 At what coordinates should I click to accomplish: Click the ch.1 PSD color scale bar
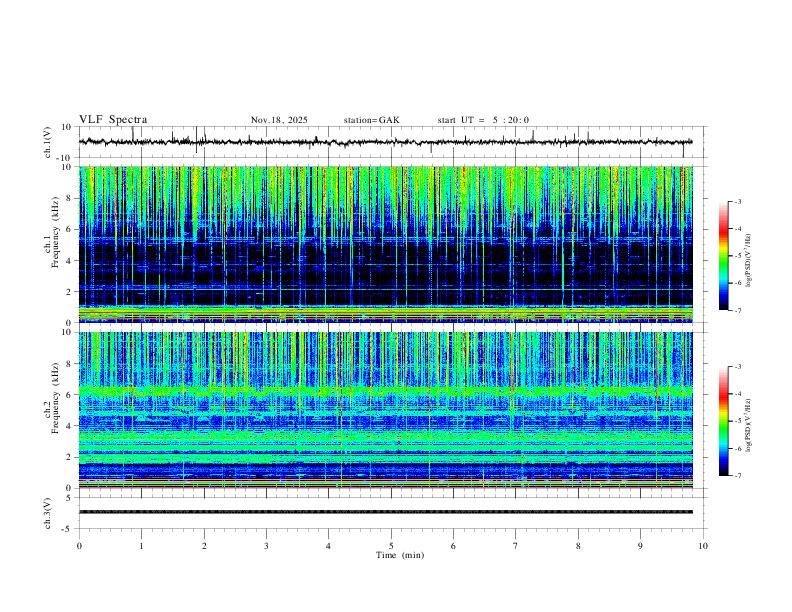click(x=724, y=256)
